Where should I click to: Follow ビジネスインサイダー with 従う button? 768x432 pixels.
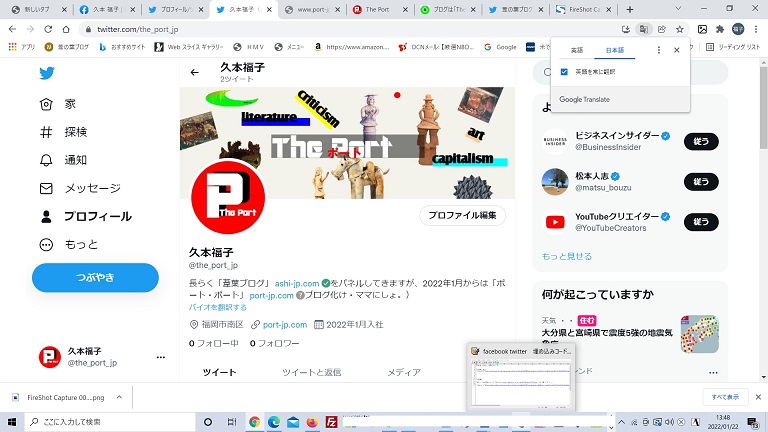[x=701, y=142]
